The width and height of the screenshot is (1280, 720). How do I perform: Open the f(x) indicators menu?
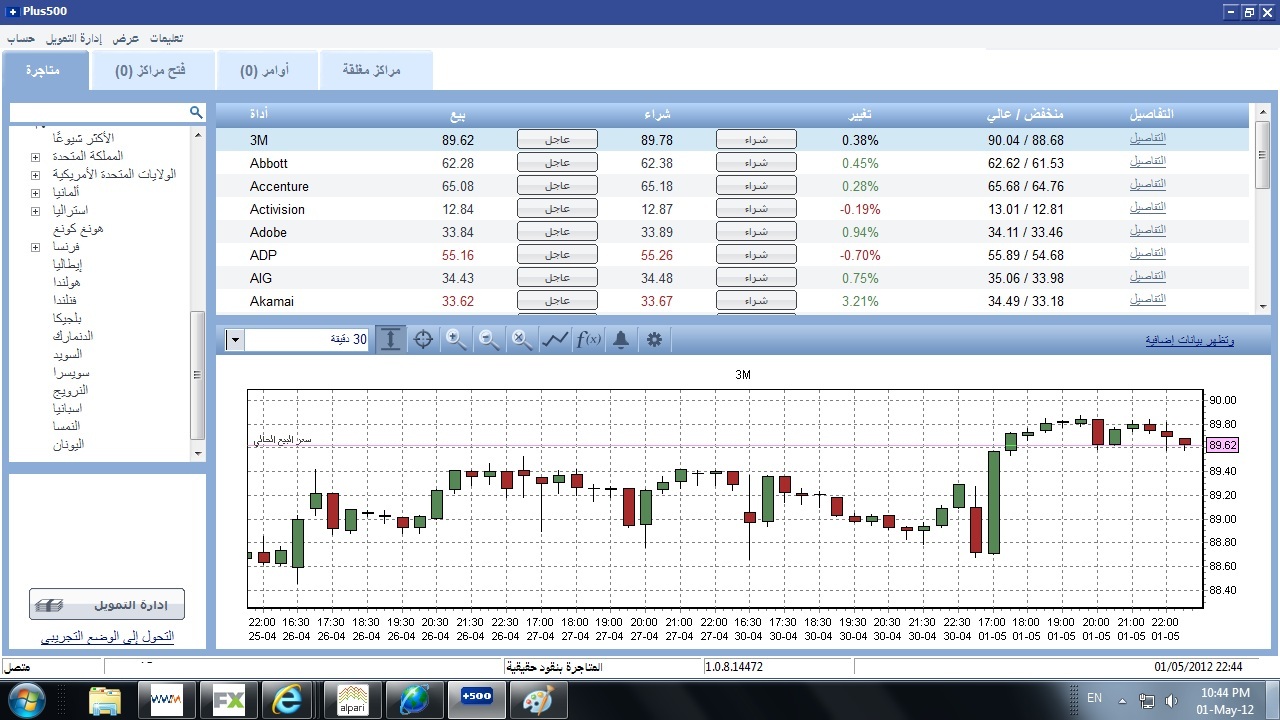click(x=588, y=340)
